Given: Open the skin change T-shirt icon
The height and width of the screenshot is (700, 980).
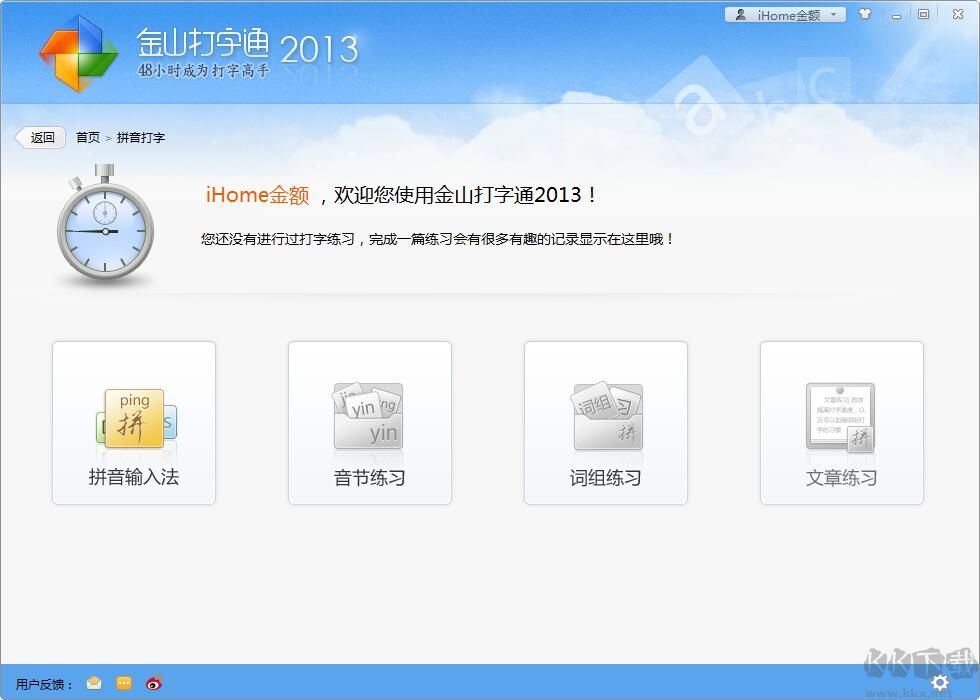Looking at the screenshot, I should click(x=866, y=14).
